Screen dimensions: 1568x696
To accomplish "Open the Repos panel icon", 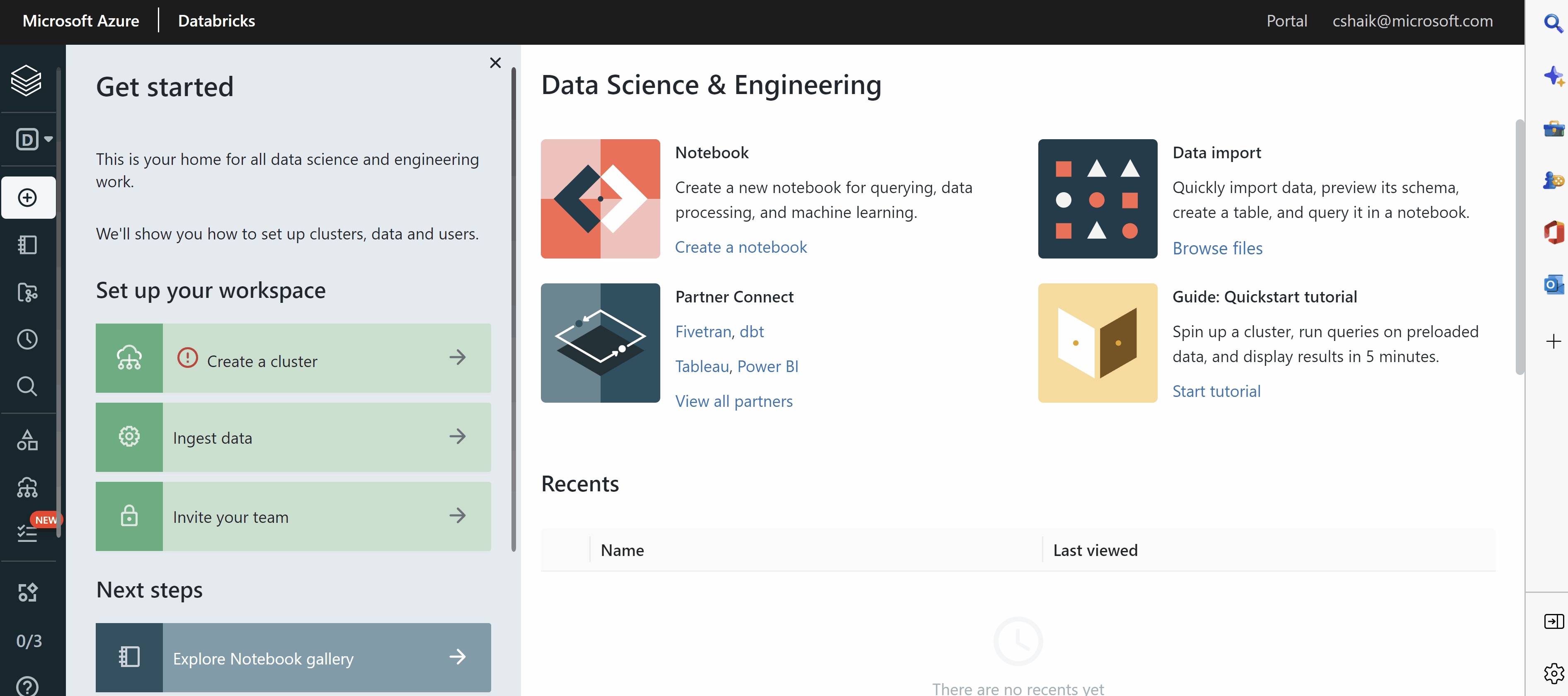I will [x=27, y=292].
